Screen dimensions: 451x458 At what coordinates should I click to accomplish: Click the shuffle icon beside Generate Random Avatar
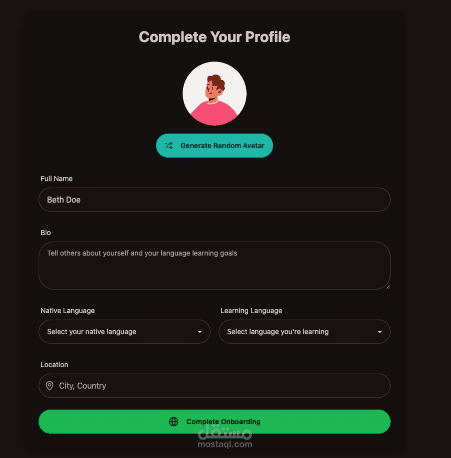(x=169, y=146)
